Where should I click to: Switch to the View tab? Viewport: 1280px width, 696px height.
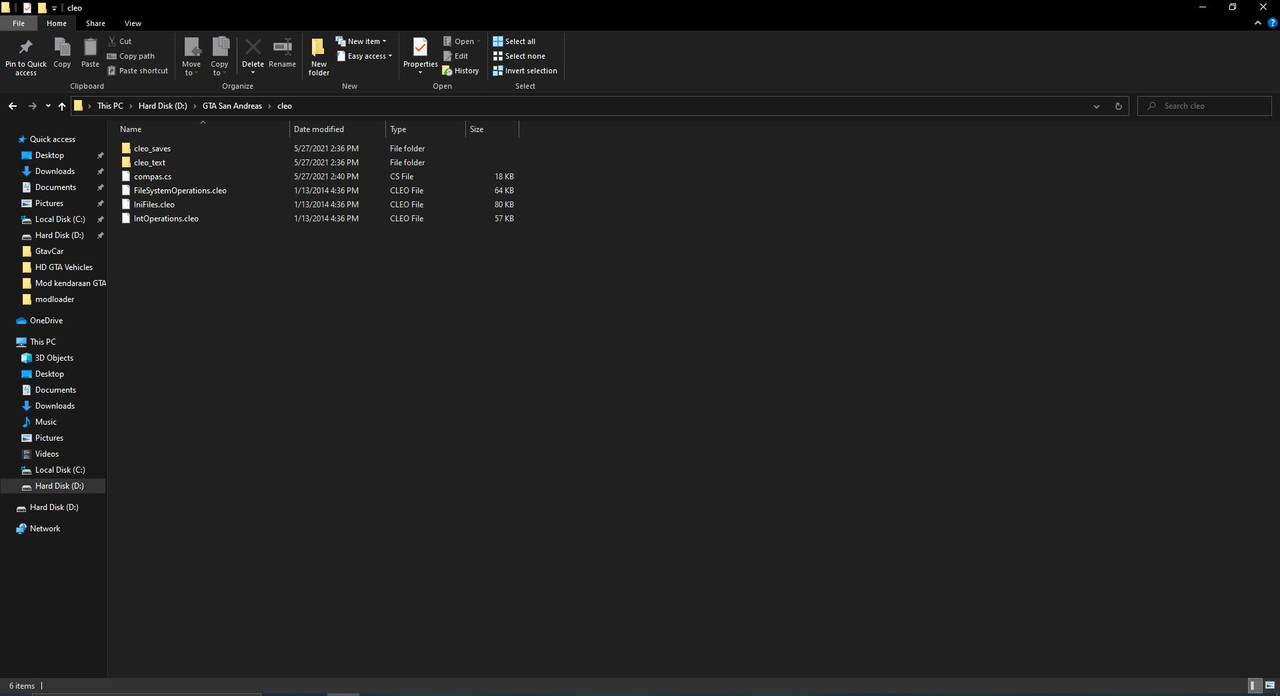pos(132,23)
